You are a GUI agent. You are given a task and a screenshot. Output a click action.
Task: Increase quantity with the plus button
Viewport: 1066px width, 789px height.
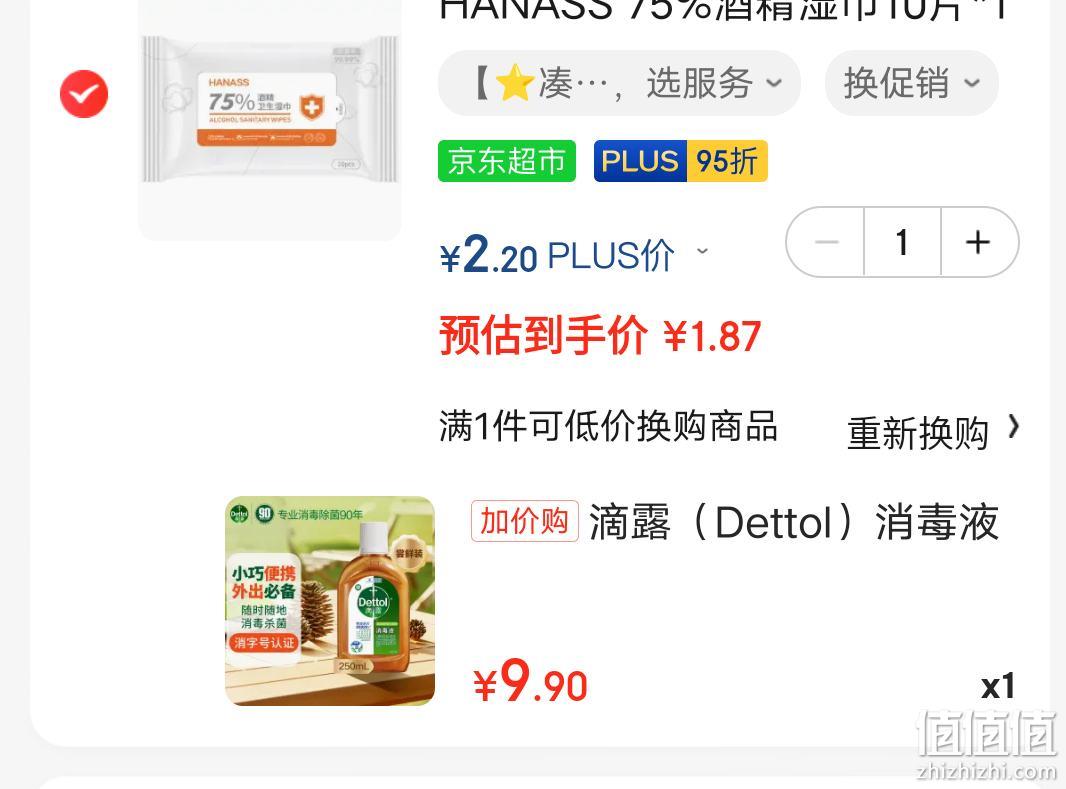[978, 242]
